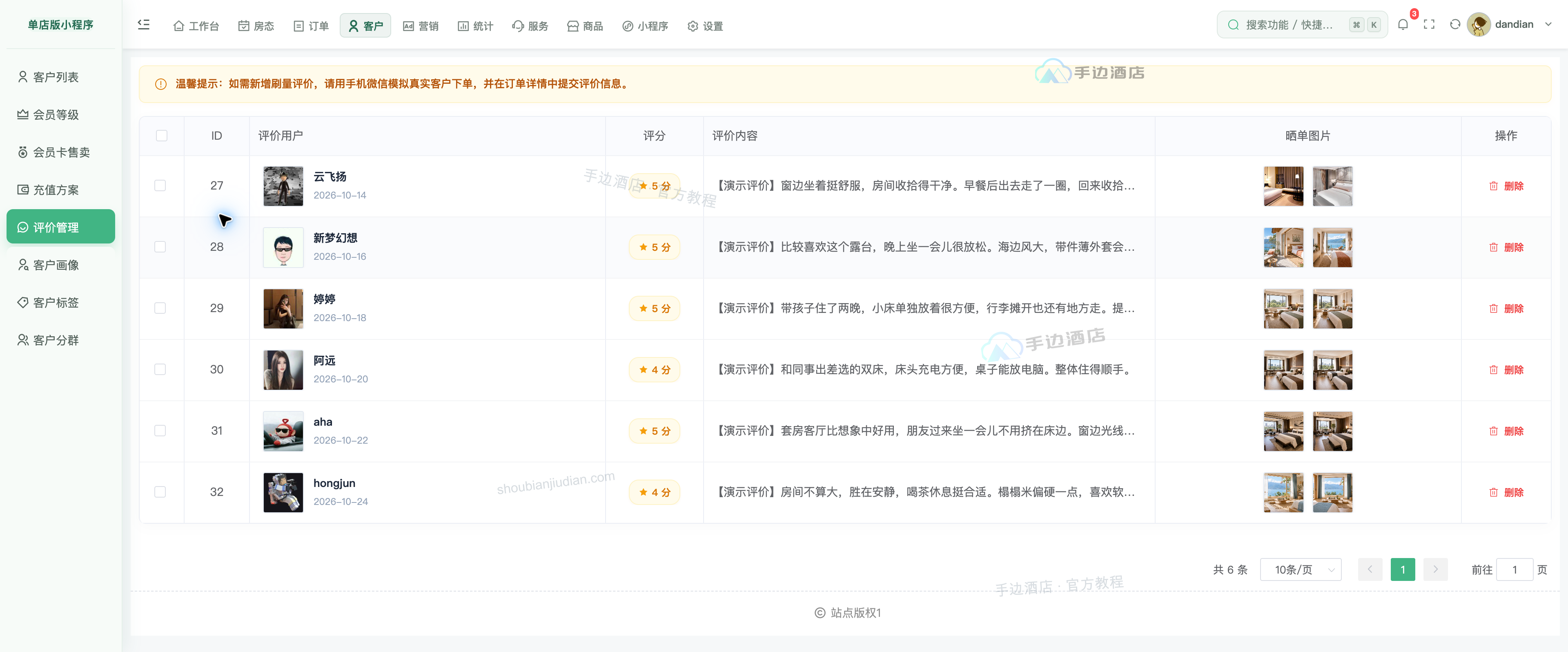1568x652 pixels.
Task: Check the row with ID 29
Action: pyautogui.click(x=160, y=308)
